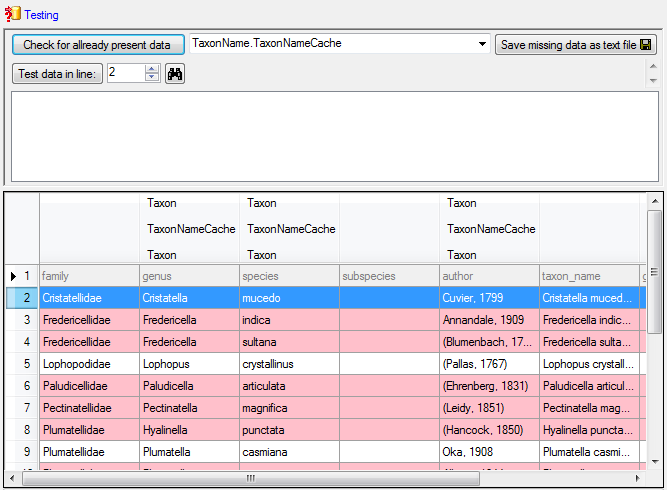Click the Testing icon in the header
The height and width of the screenshot is (490, 667).
tap(13, 15)
